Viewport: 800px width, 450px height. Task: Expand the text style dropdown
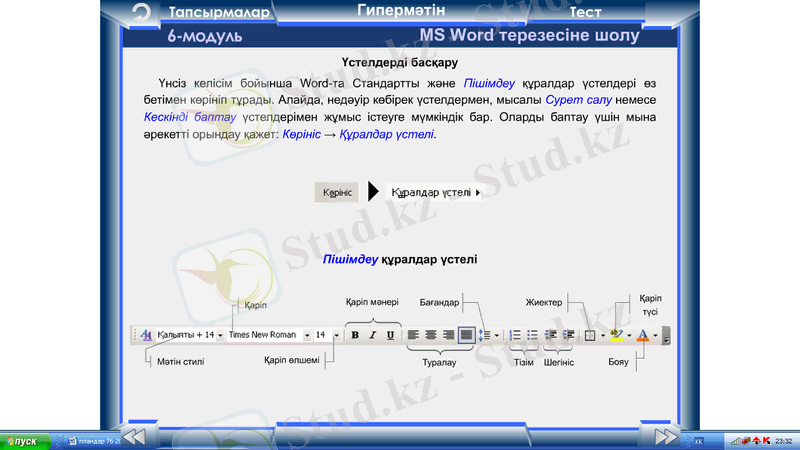220,335
